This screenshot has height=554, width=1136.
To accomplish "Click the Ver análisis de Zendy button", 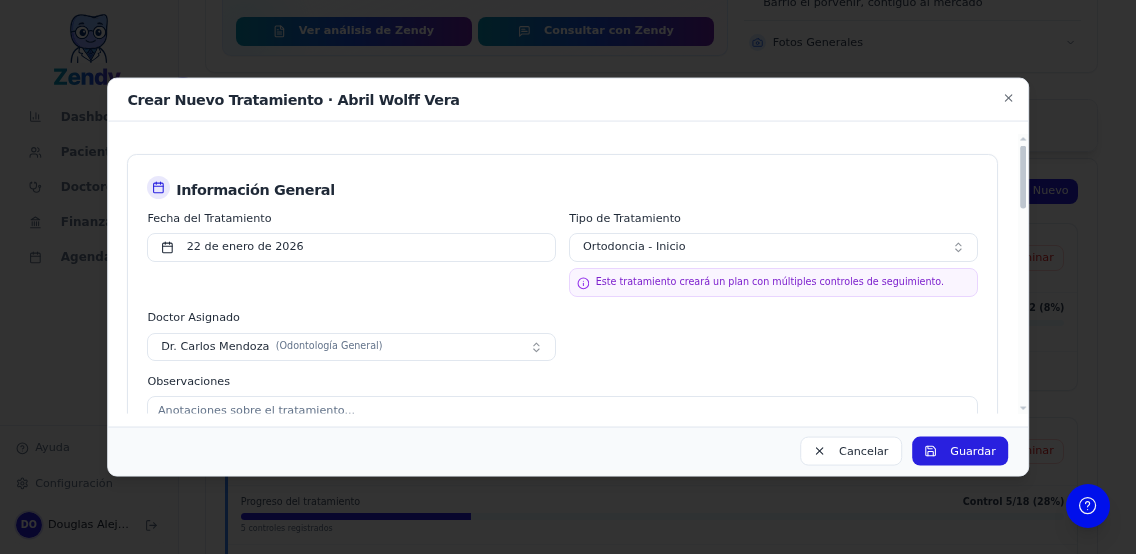I will point(354,31).
